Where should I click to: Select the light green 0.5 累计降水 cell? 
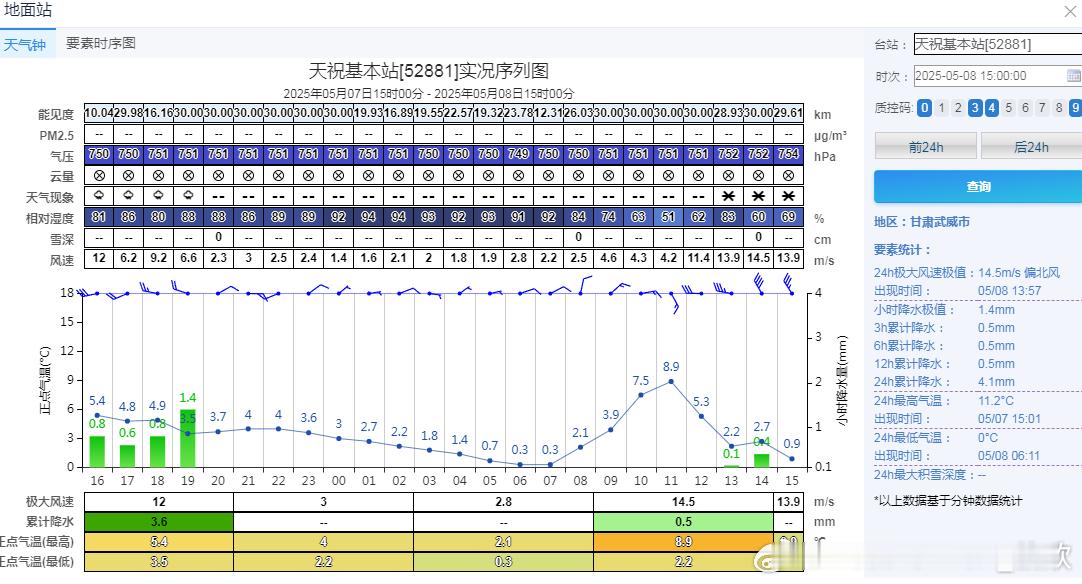pos(683,522)
